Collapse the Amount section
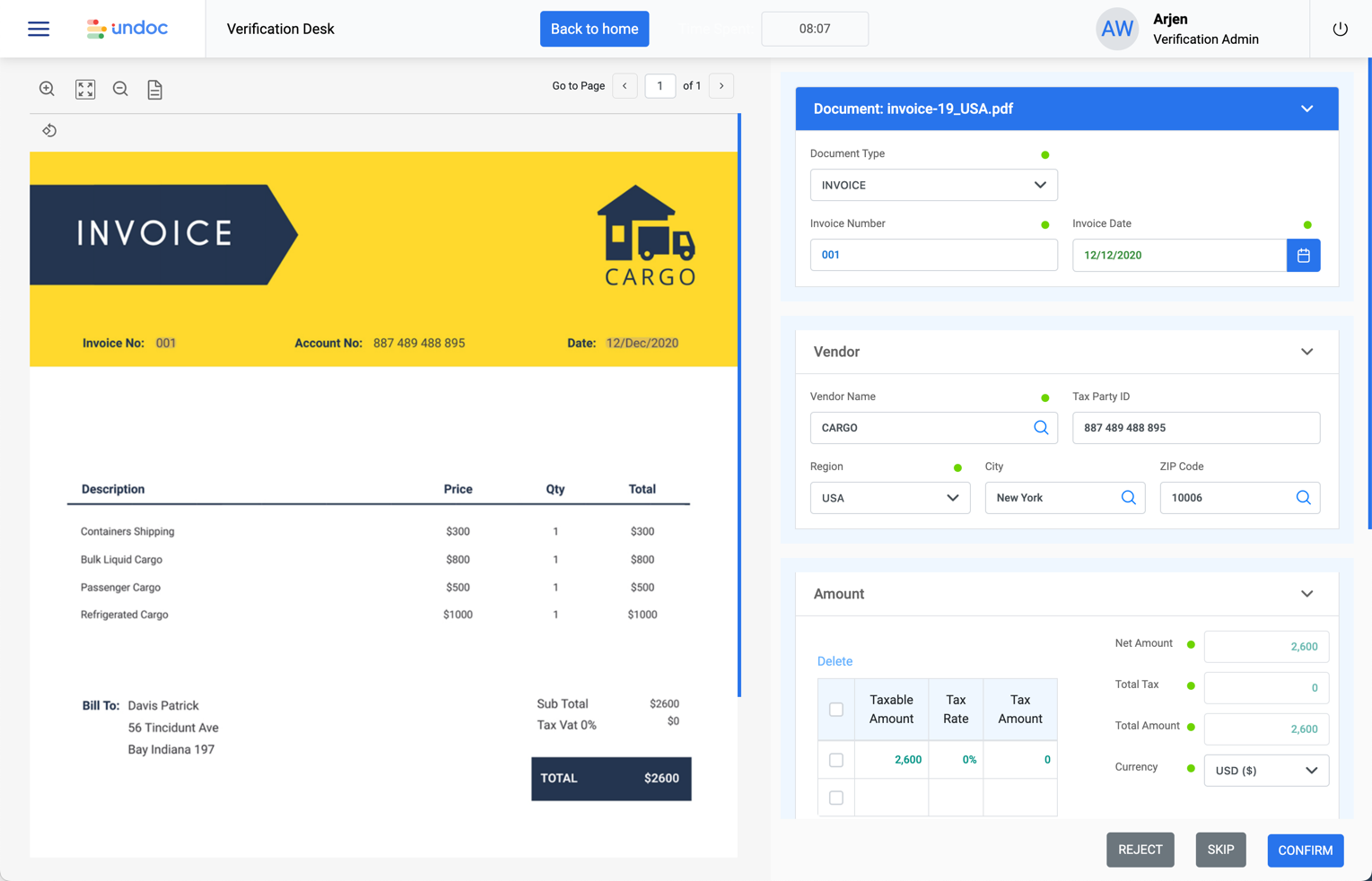The image size is (1372, 881). pyautogui.click(x=1306, y=594)
